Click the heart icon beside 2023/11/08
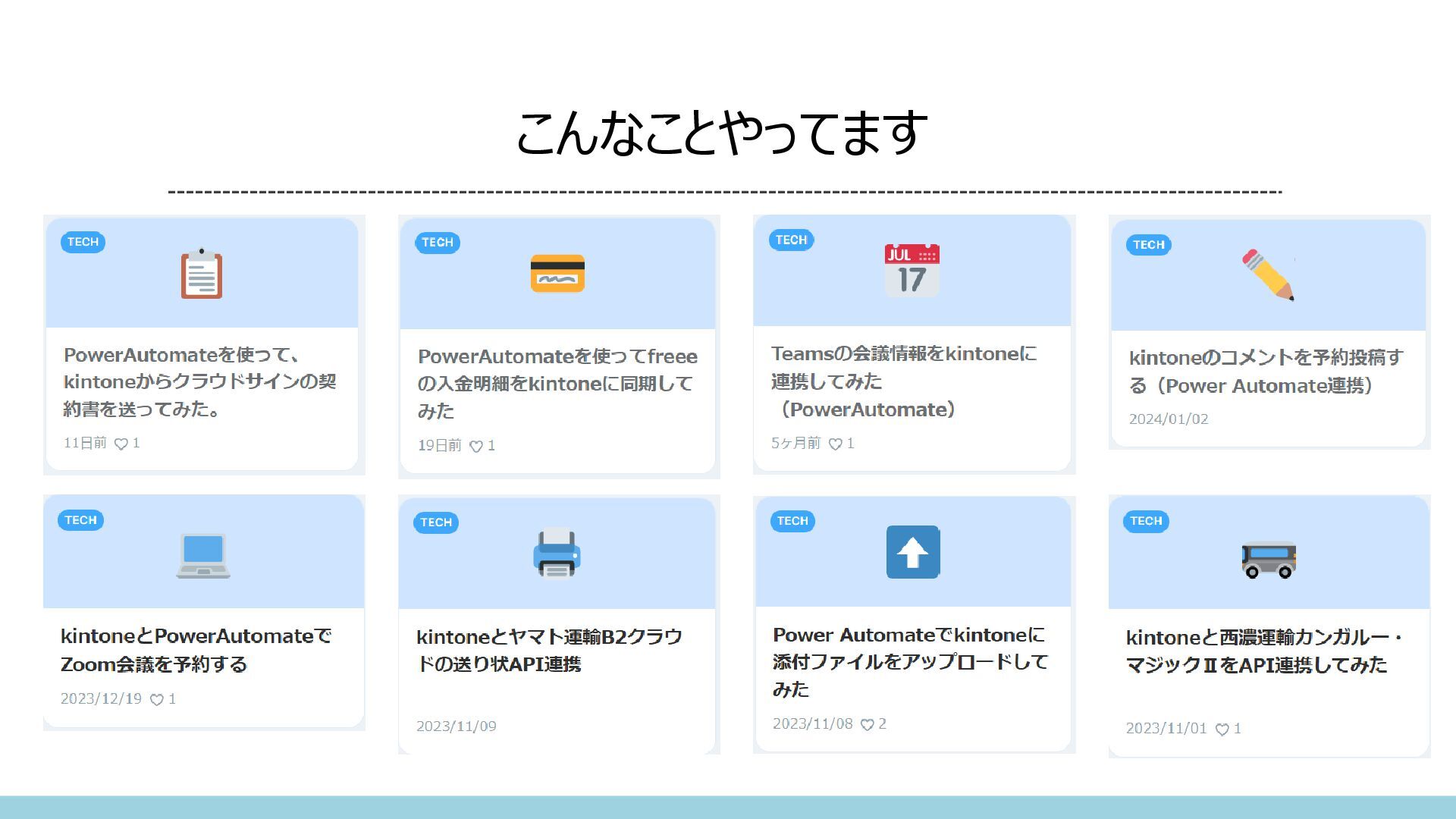Image resolution: width=1456 pixels, height=819 pixels. tap(867, 724)
